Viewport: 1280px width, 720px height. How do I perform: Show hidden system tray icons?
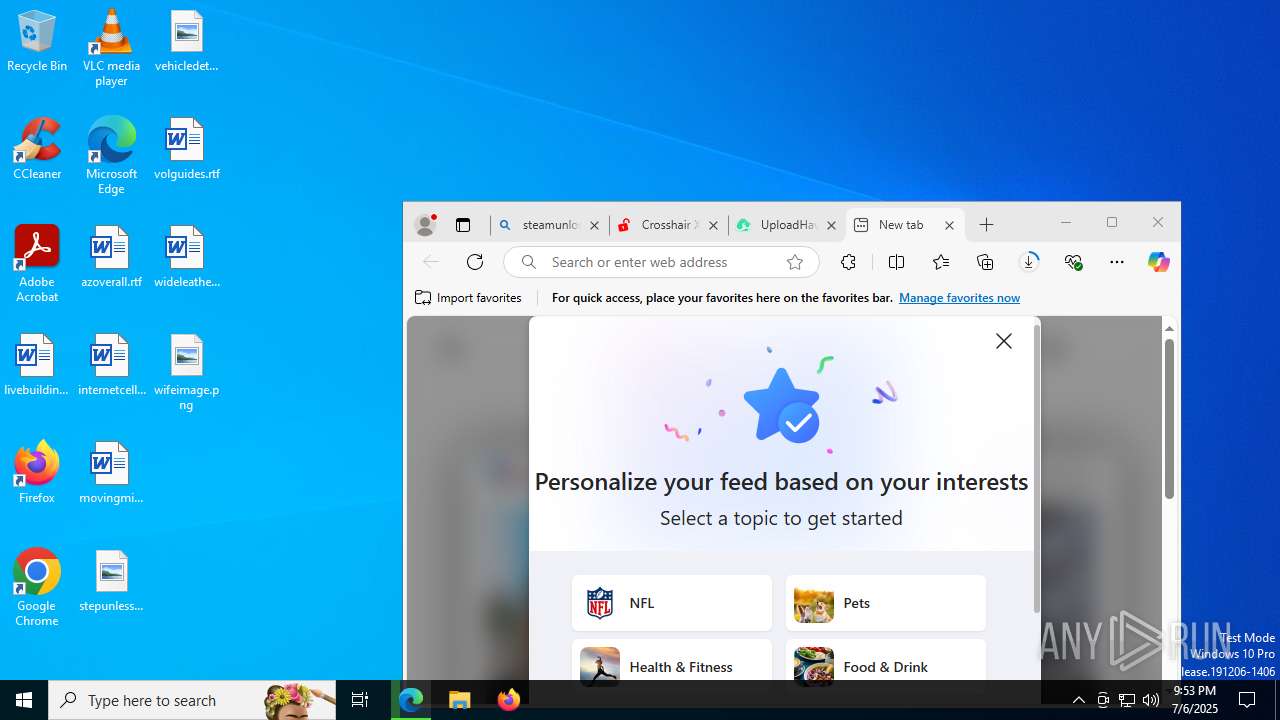1079,700
